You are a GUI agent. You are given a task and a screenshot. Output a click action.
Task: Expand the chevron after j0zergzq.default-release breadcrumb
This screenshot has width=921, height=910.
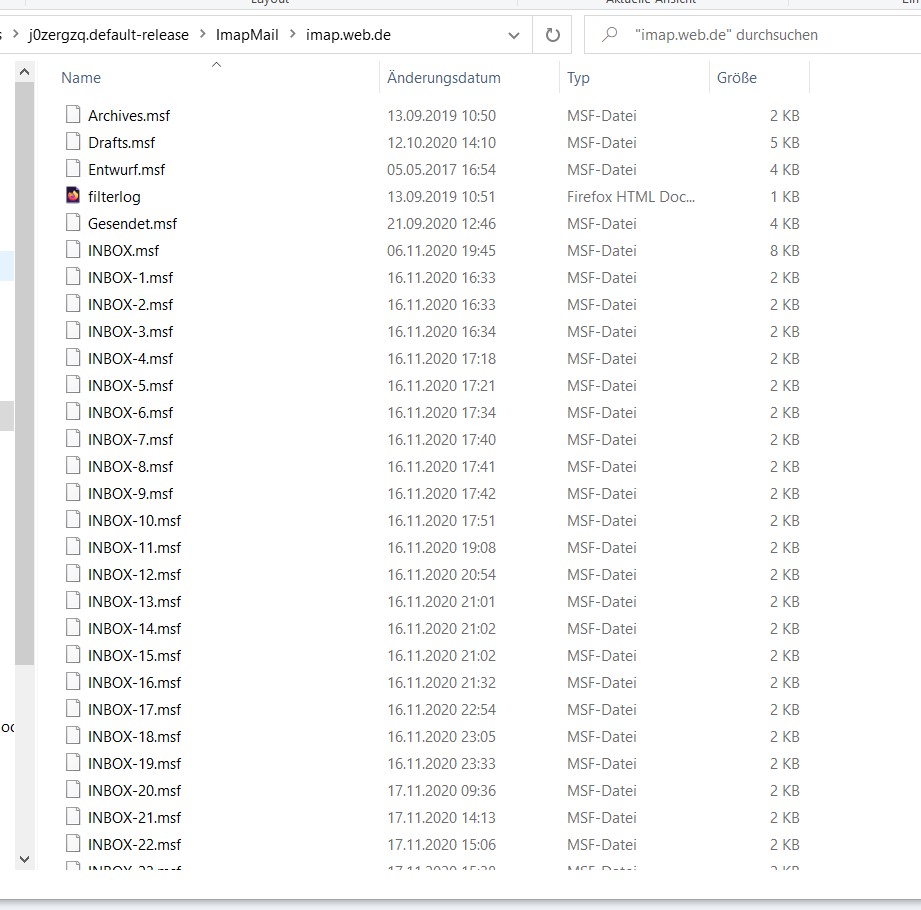[202, 35]
